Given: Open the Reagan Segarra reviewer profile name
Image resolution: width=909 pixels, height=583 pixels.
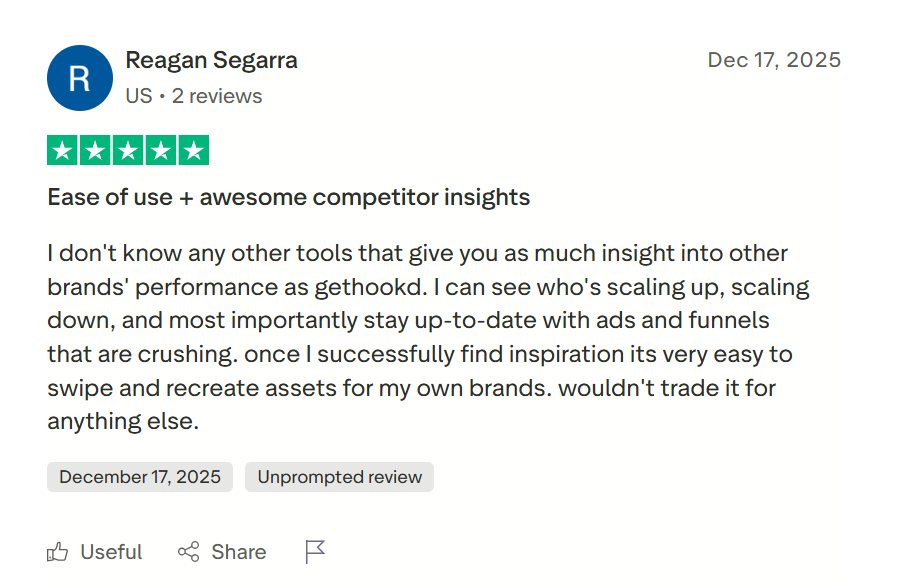Looking at the screenshot, I should (x=211, y=60).
